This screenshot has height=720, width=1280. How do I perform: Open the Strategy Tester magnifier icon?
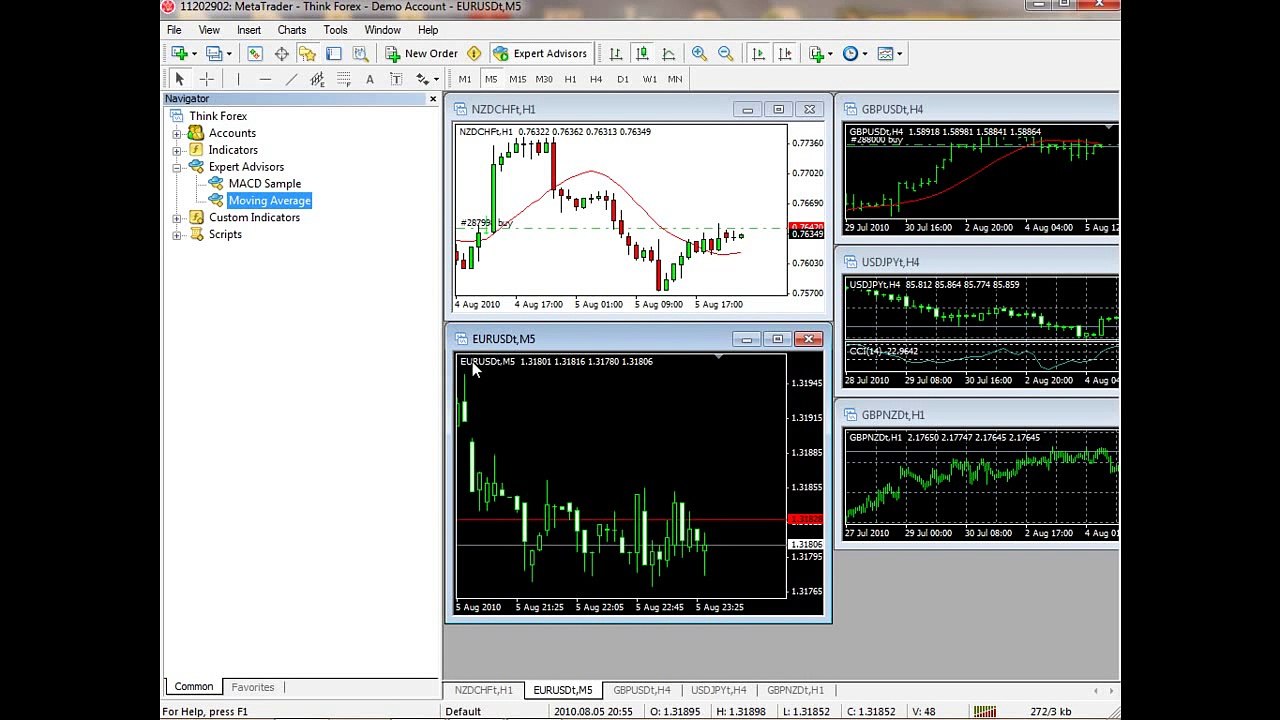pyautogui.click(x=360, y=54)
